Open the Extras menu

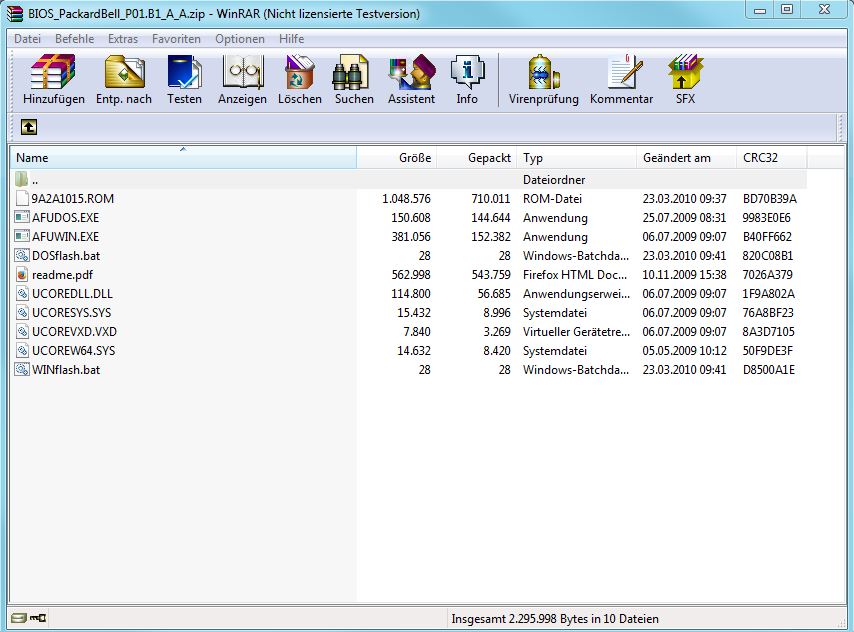tap(123, 39)
